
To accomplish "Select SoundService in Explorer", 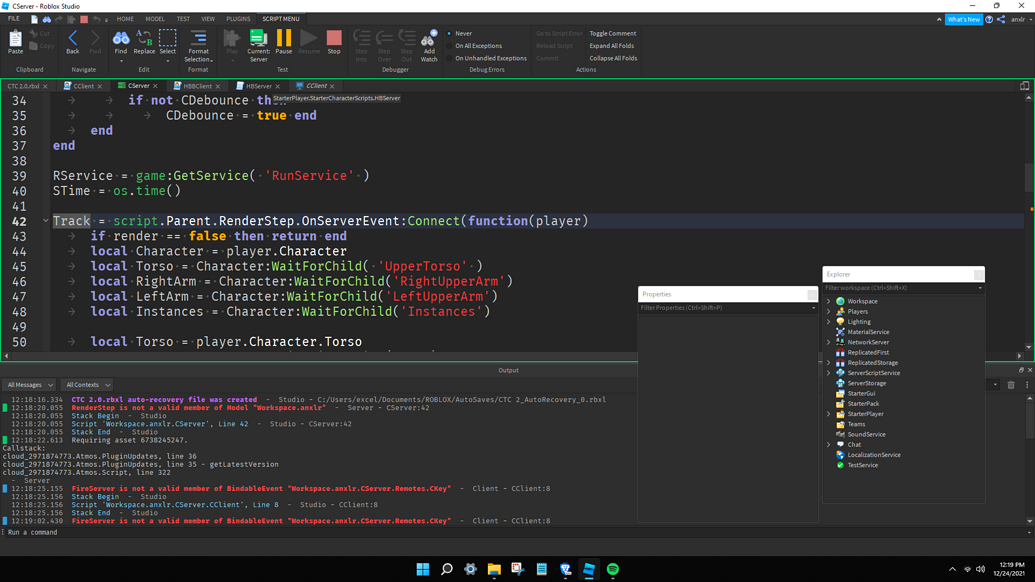I will pyautogui.click(x=866, y=434).
